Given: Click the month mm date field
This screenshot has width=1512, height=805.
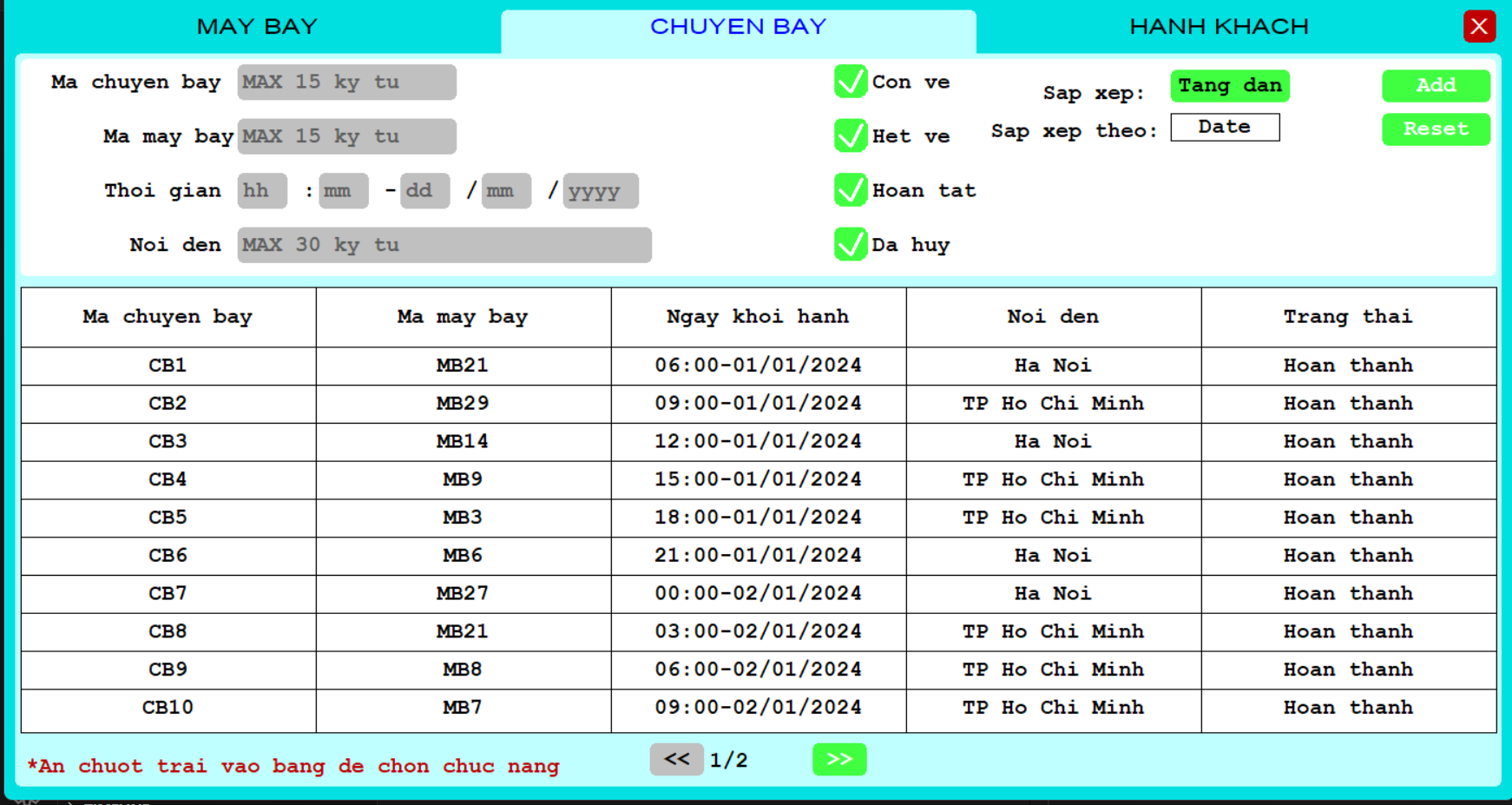Looking at the screenshot, I should tap(507, 191).
